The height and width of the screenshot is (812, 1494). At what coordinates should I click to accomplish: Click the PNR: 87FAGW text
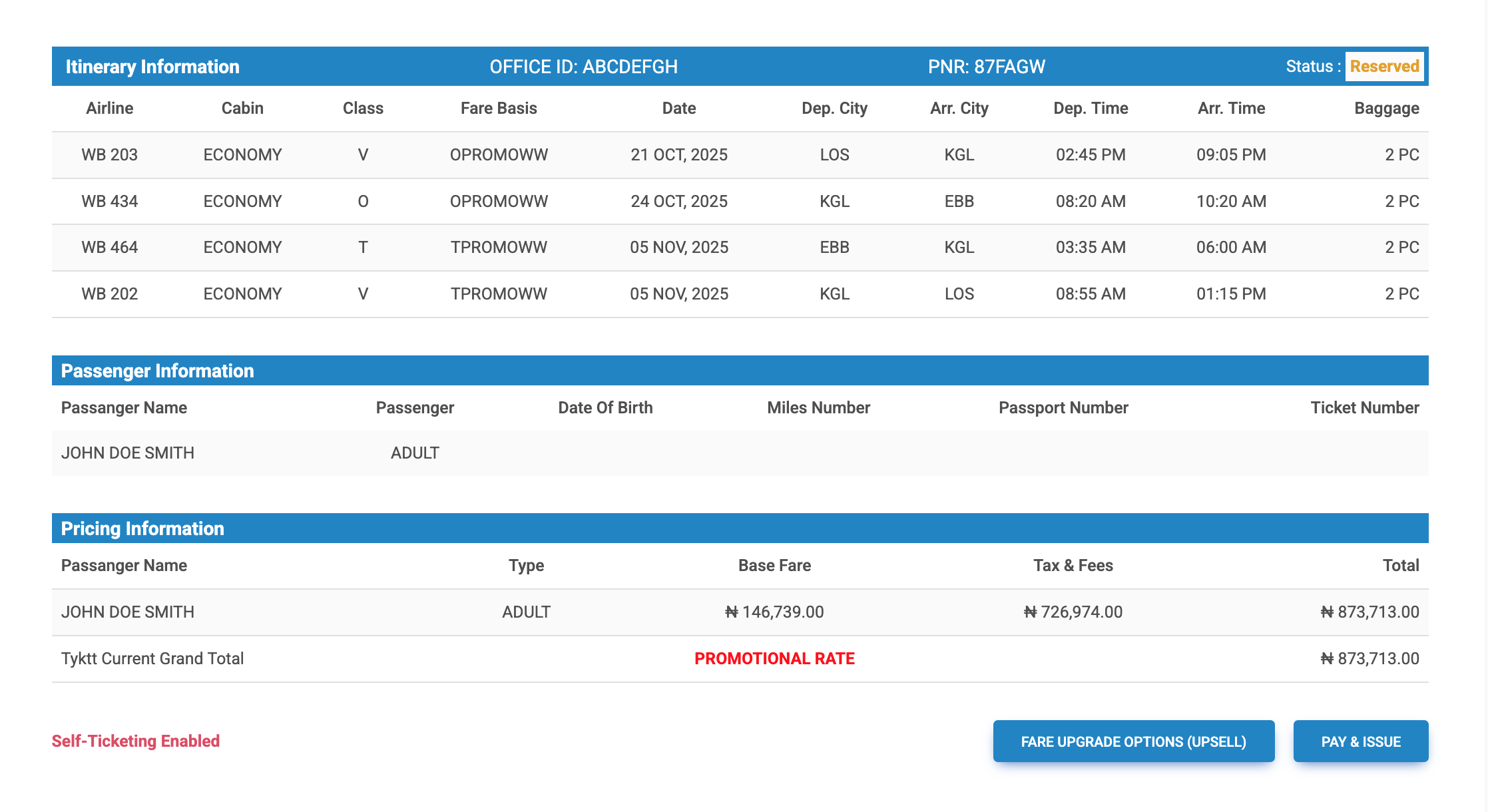tap(986, 67)
